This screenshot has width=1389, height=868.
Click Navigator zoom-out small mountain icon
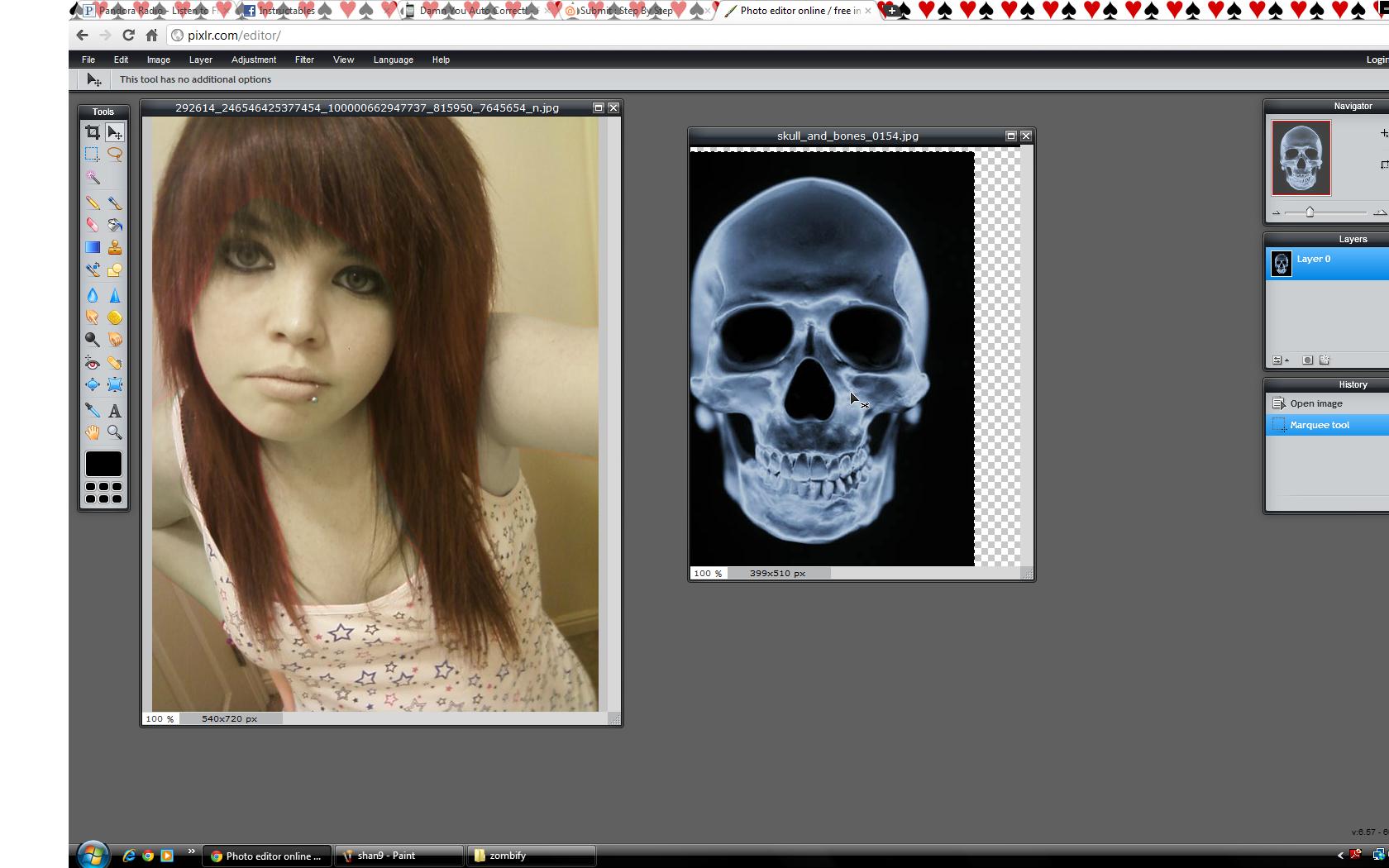1277,213
